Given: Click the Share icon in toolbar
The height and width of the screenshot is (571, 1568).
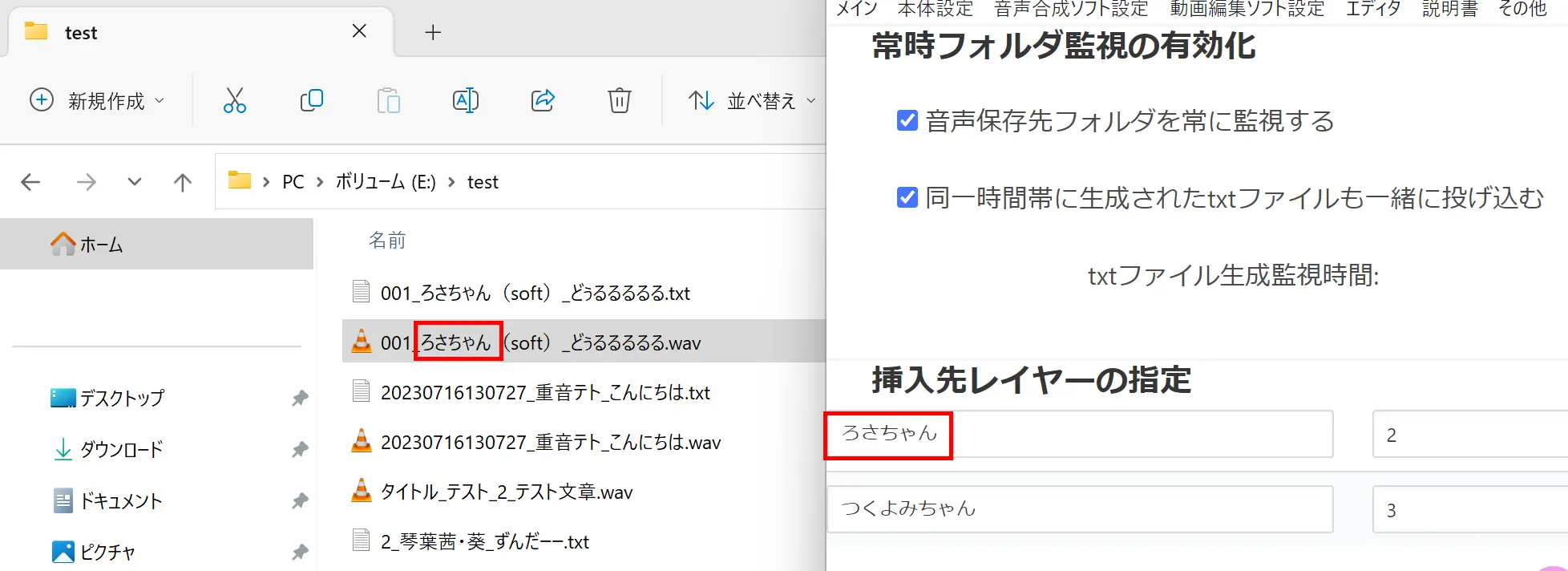Looking at the screenshot, I should click(x=543, y=100).
